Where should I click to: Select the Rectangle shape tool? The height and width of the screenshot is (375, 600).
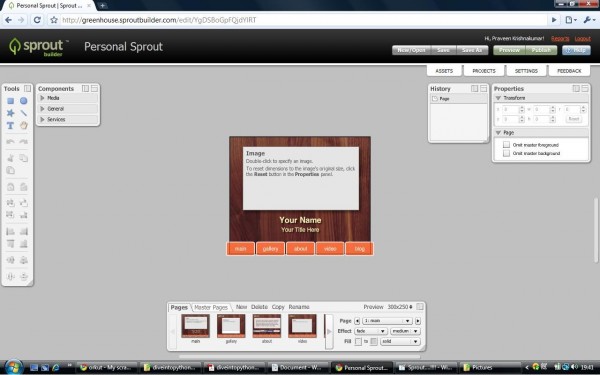coord(11,101)
